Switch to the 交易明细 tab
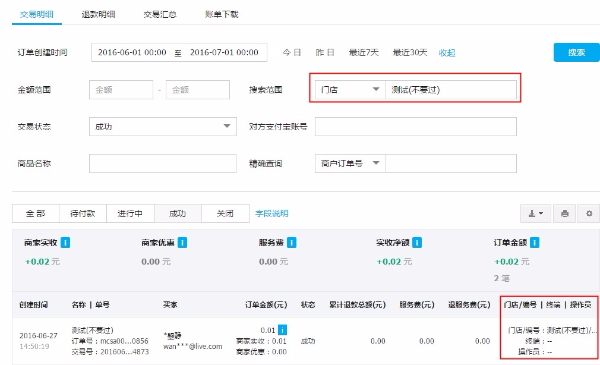 click(x=37, y=15)
